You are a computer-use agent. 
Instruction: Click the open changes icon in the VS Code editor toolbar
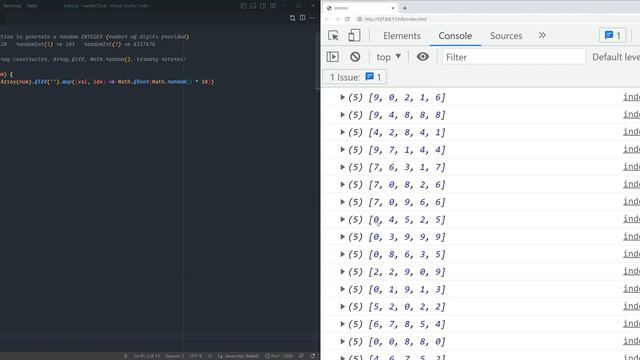pyautogui.click(x=293, y=18)
